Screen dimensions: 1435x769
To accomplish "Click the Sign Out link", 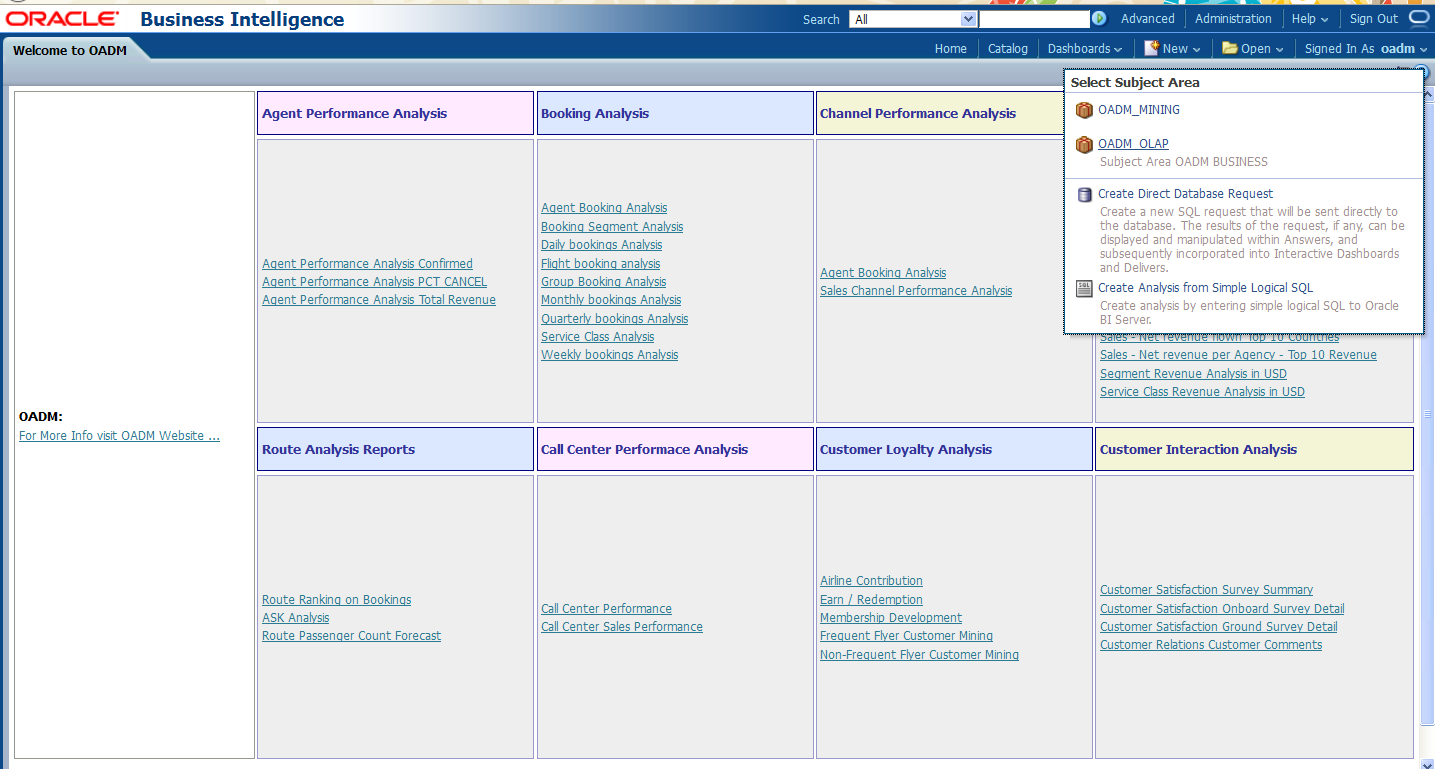I will (x=1373, y=19).
